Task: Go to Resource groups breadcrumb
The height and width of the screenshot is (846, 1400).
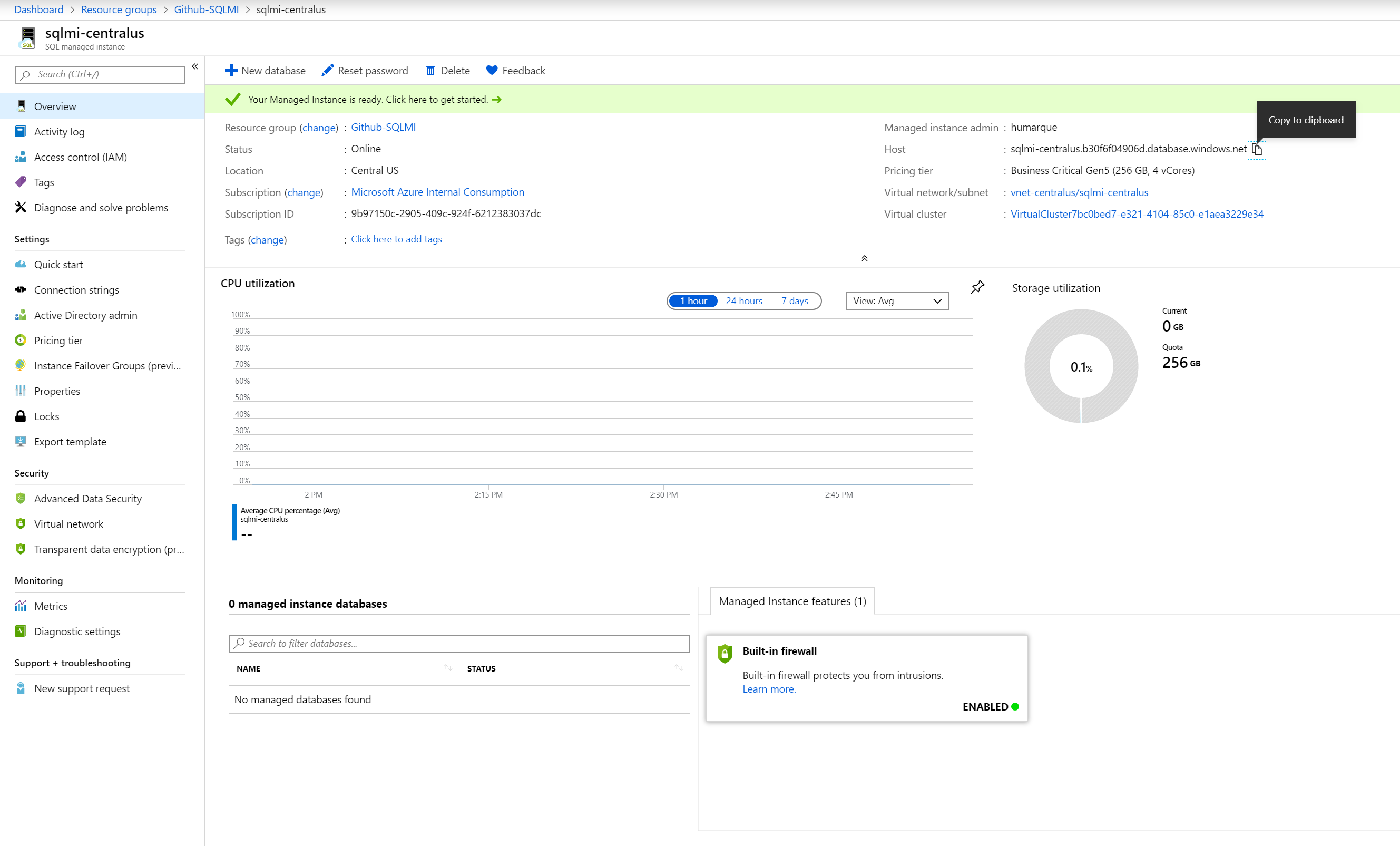Action: pos(119,9)
